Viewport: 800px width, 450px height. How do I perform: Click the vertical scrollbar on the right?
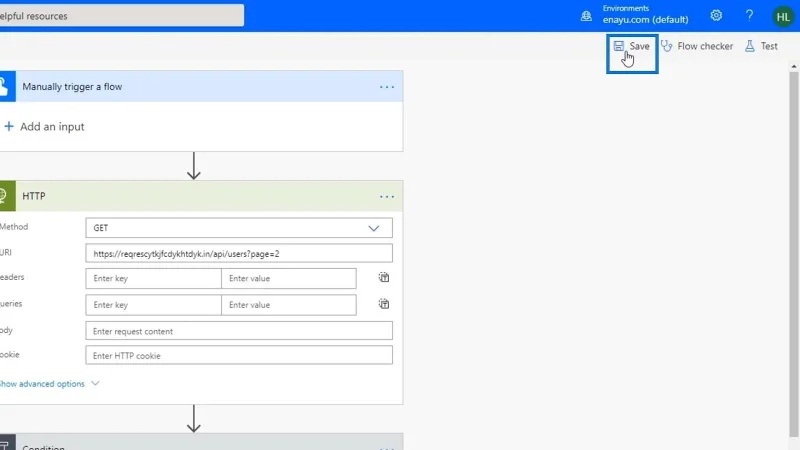(x=793, y=255)
